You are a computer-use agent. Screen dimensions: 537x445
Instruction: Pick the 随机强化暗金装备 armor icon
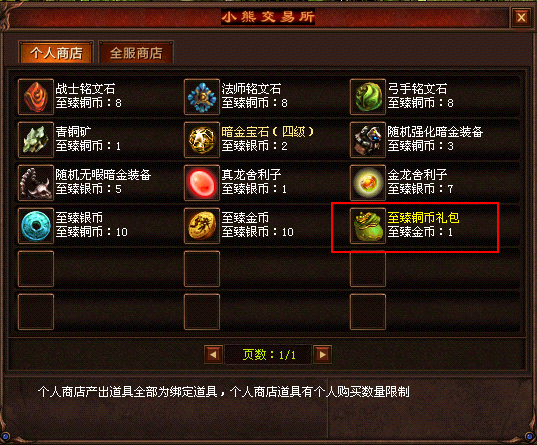tap(368, 139)
